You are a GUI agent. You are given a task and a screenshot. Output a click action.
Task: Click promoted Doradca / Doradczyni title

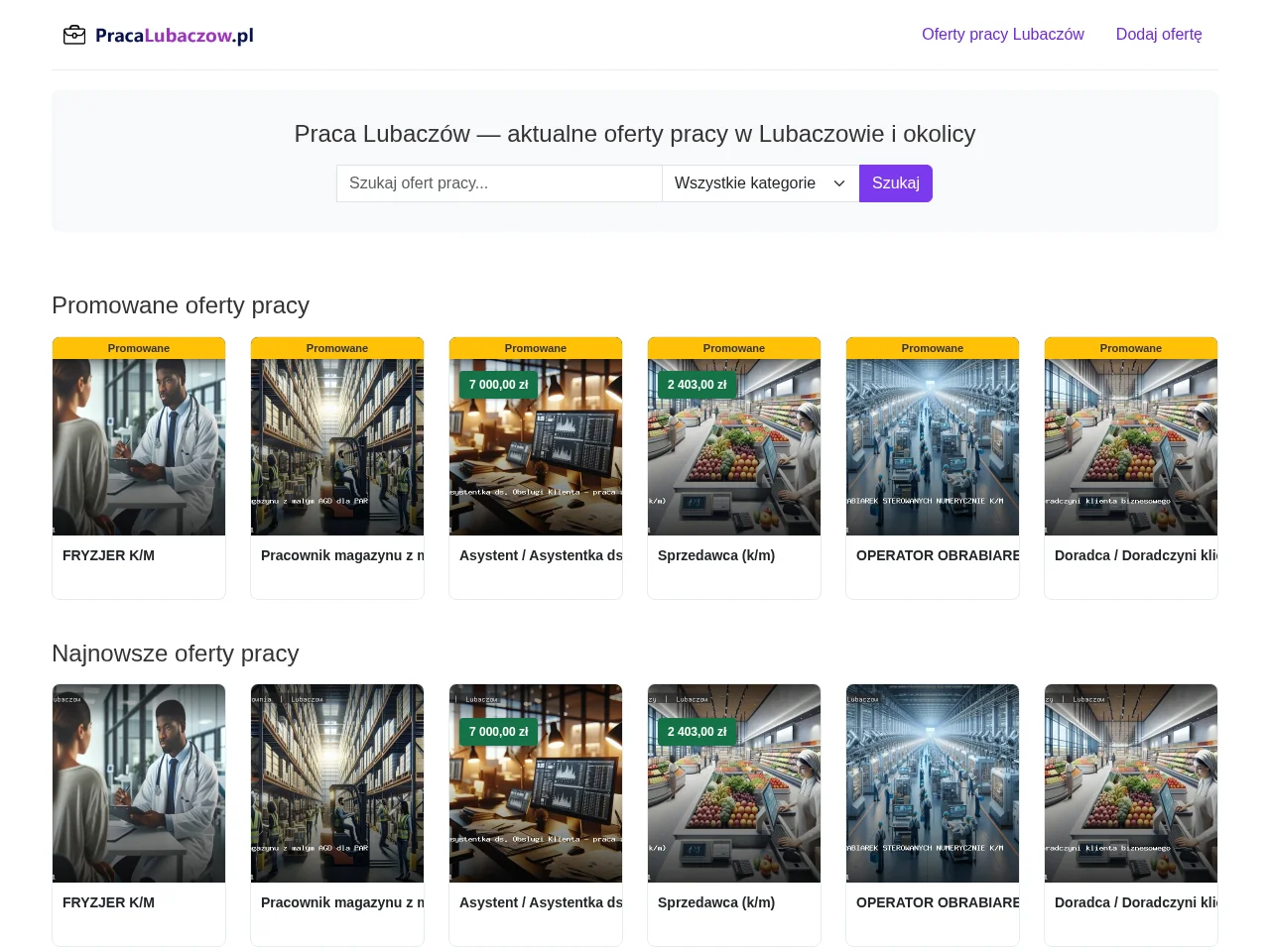[1136, 555]
